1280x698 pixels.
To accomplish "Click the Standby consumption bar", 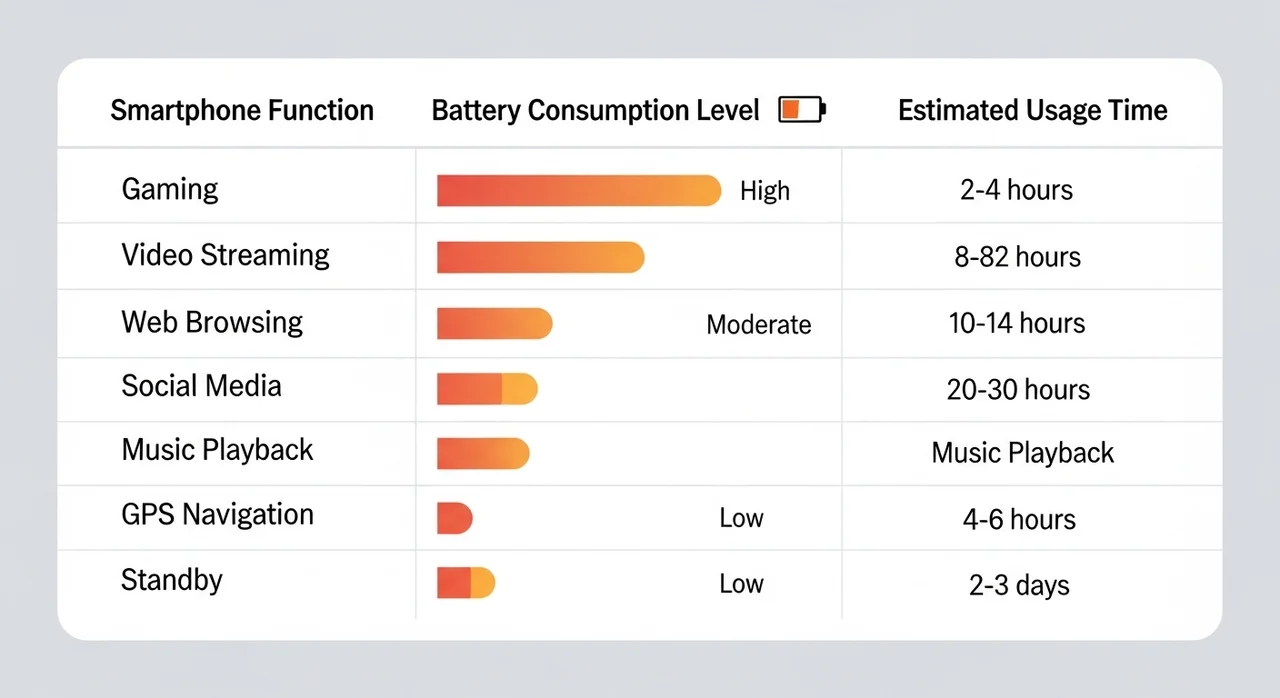I will coord(466,583).
